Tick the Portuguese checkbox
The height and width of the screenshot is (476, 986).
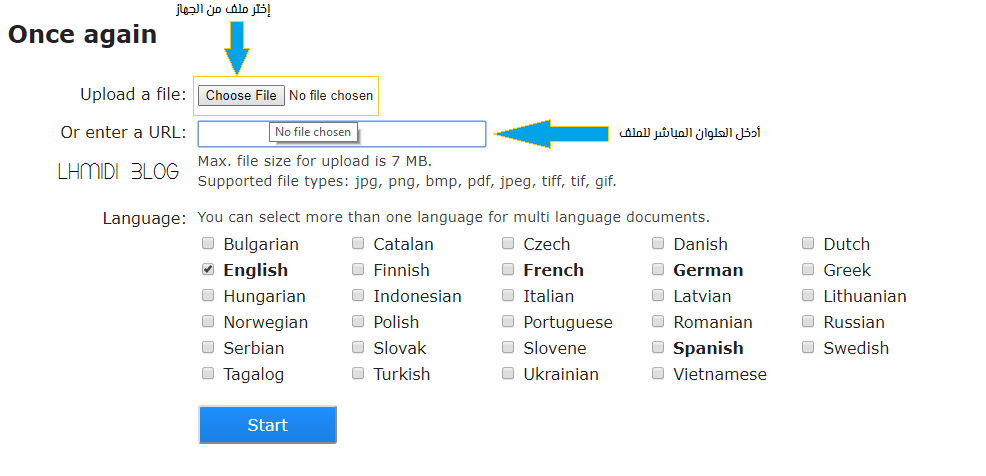pyautogui.click(x=508, y=321)
